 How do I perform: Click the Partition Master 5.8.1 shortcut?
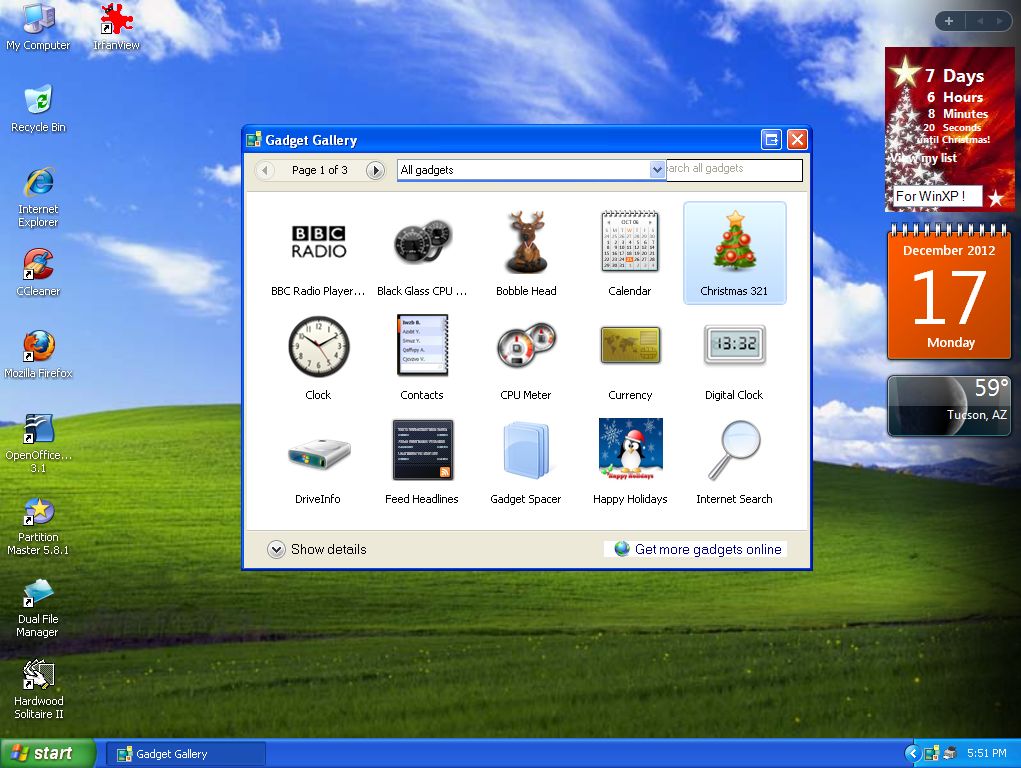(38, 526)
